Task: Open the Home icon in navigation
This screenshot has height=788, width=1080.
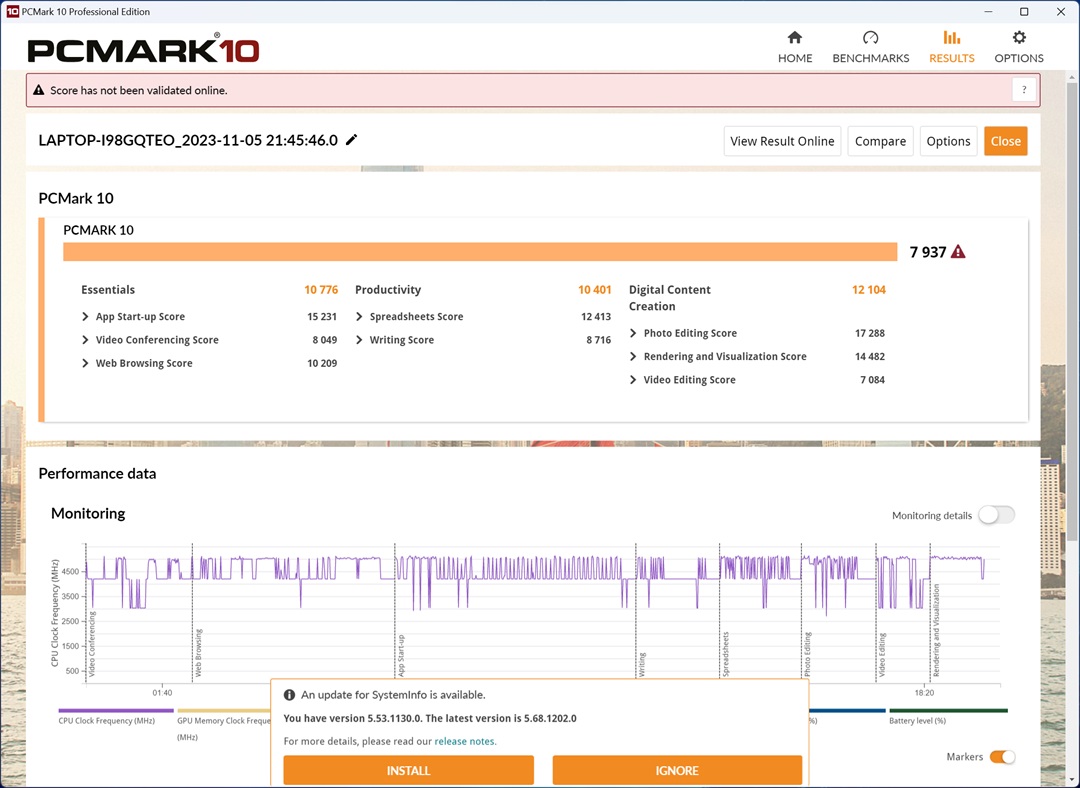Action: [x=795, y=37]
